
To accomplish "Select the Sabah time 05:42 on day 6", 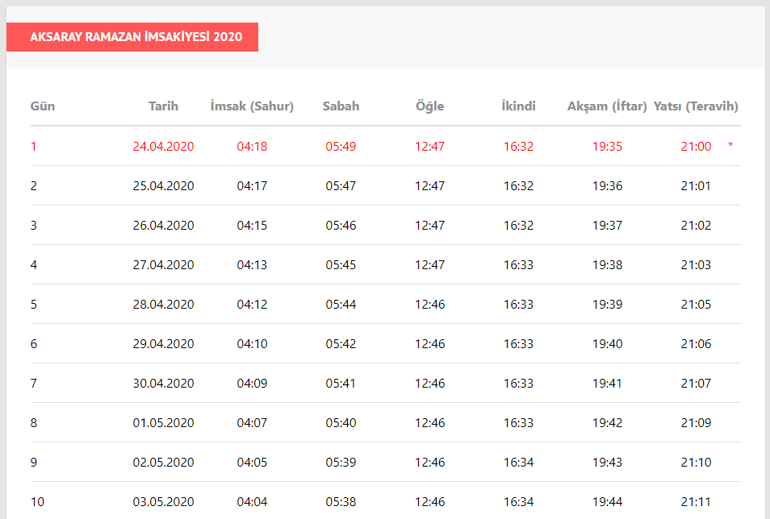I will [340, 344].
